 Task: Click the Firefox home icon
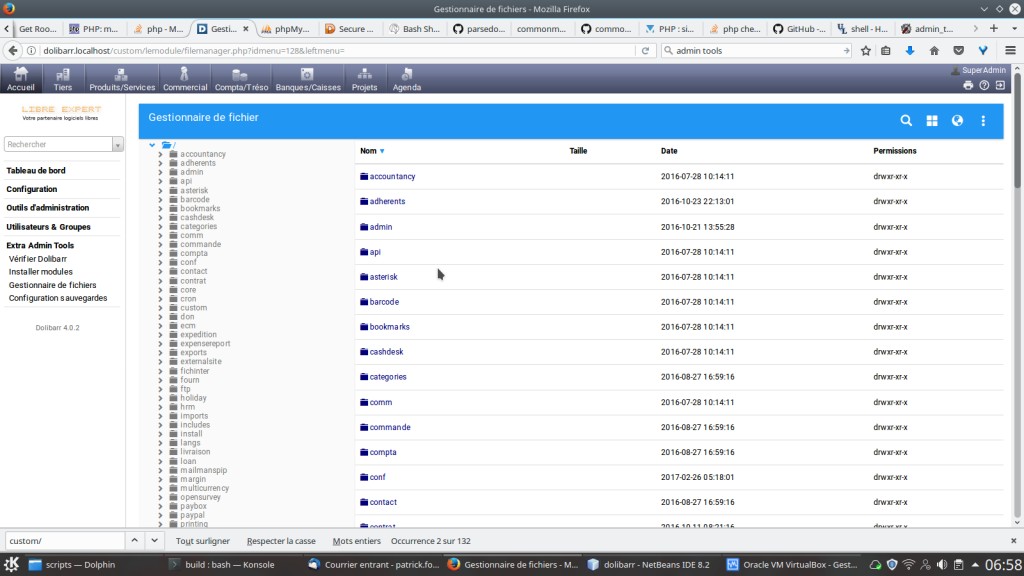click(935, 50)
